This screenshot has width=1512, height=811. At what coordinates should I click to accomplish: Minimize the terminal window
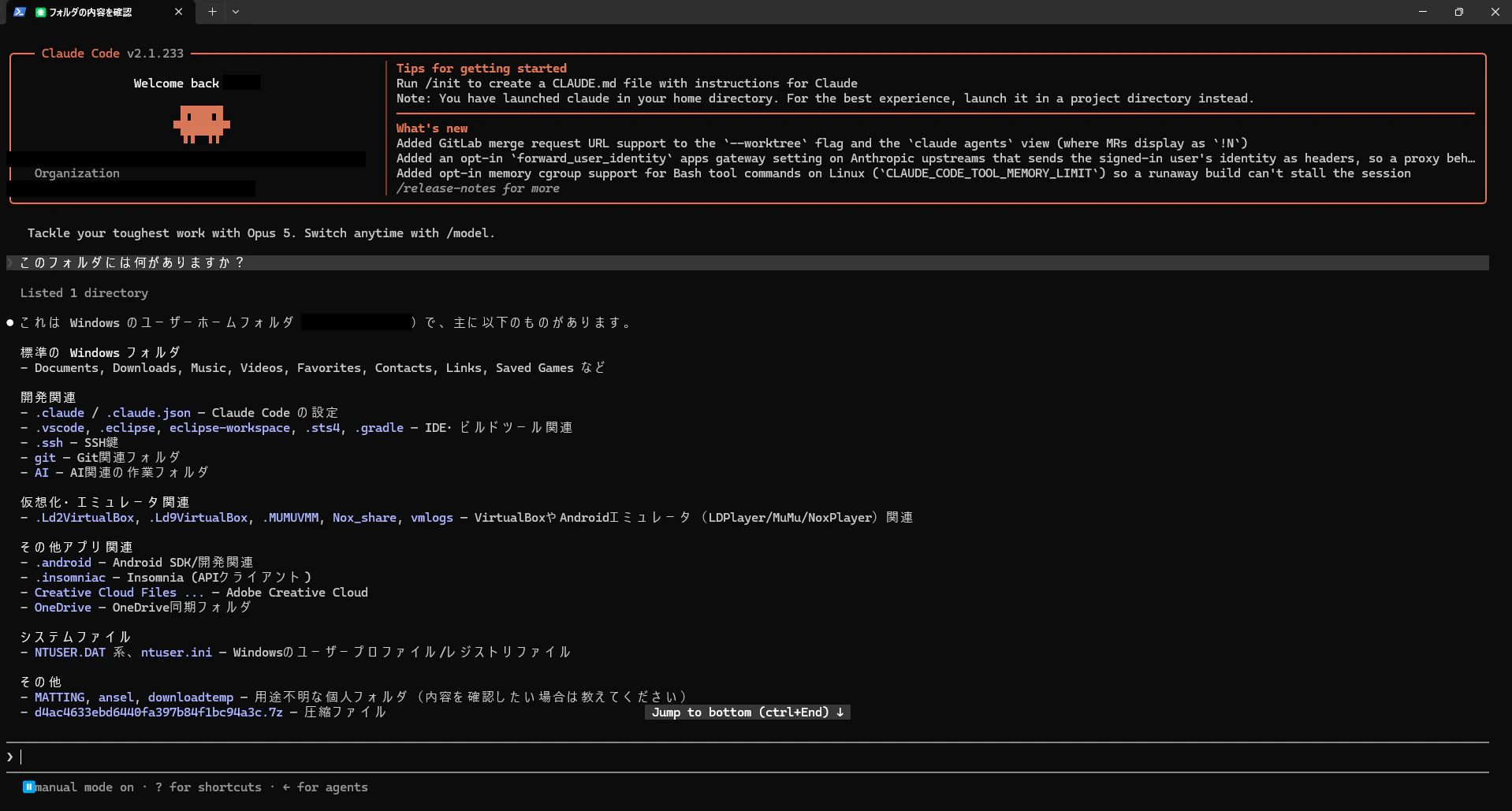click(x=1423, y=12)
